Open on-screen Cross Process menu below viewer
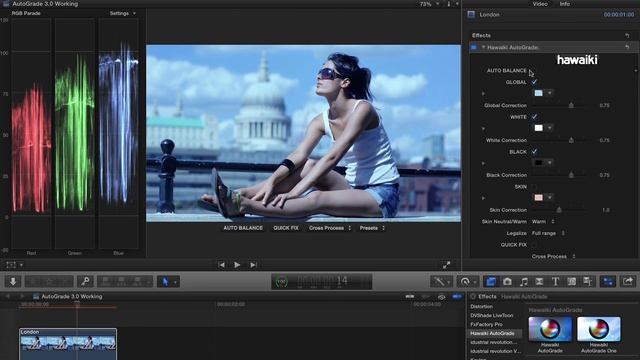640x360 pixels. coord(330,228)
